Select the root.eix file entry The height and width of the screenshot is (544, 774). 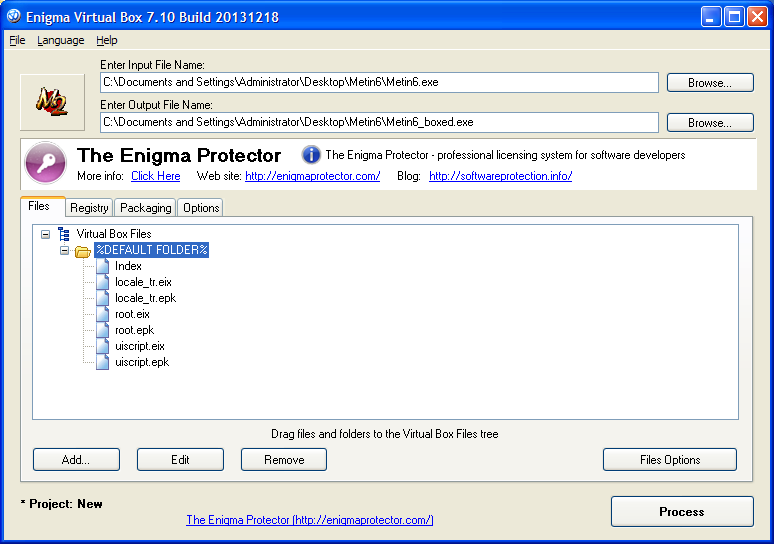[x=132, y=314]
